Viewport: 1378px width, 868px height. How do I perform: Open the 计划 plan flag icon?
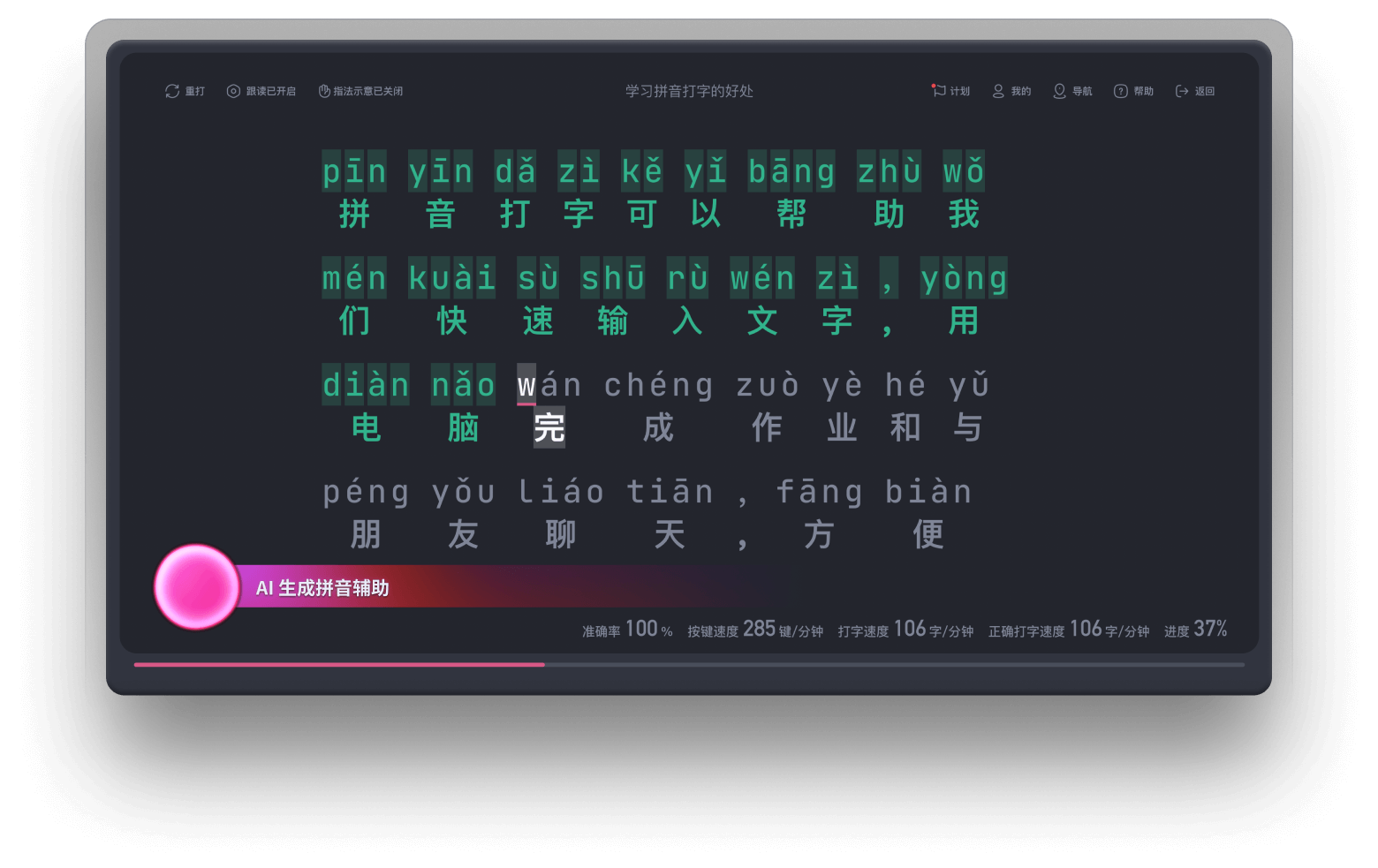click(x=939, y=90)
